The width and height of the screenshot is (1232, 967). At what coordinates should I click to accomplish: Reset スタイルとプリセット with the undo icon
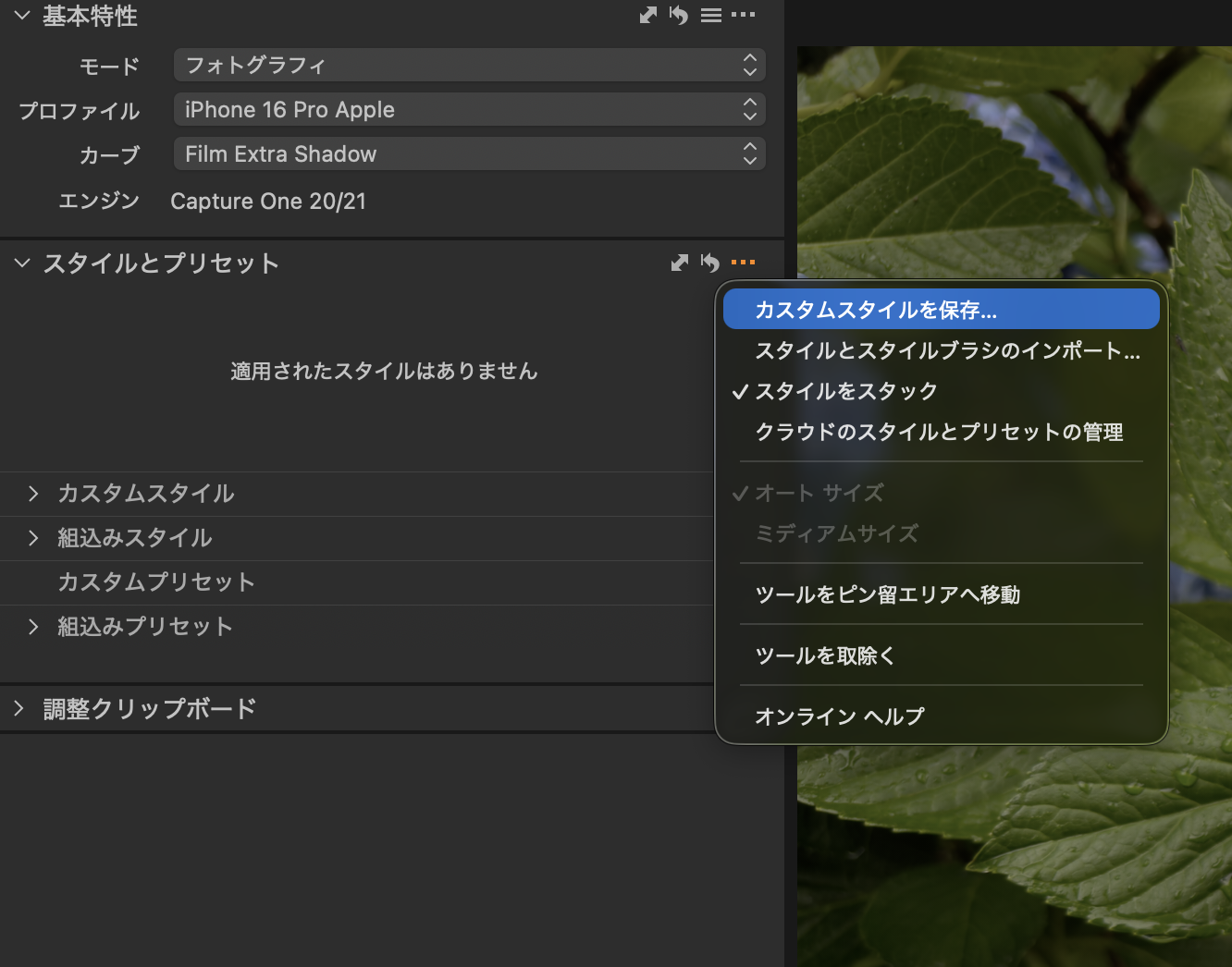(x=710, y=263)
